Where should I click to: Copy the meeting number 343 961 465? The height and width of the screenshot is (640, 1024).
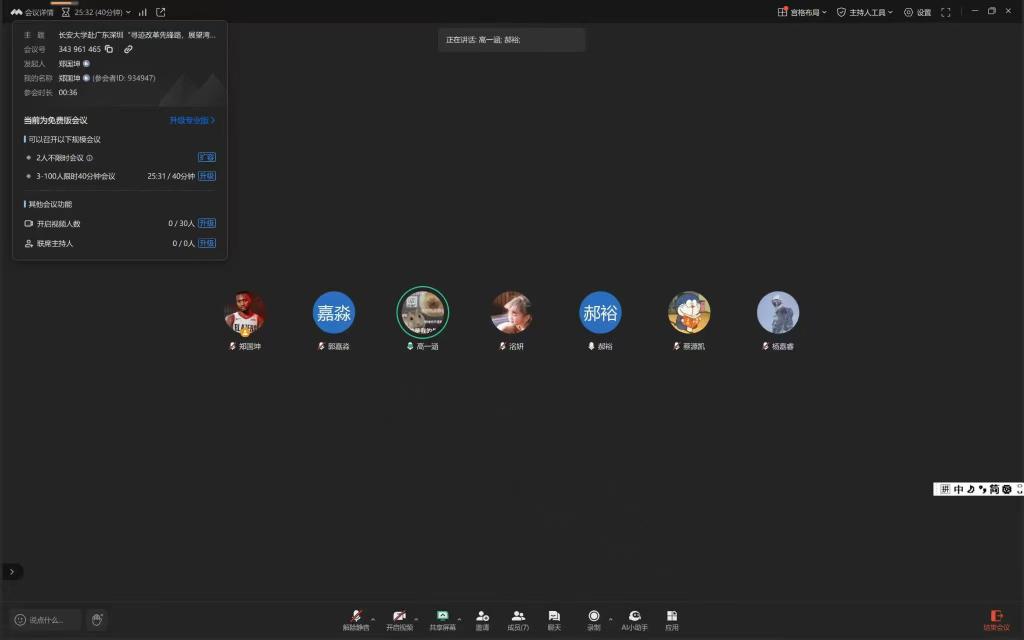(109, 49)
